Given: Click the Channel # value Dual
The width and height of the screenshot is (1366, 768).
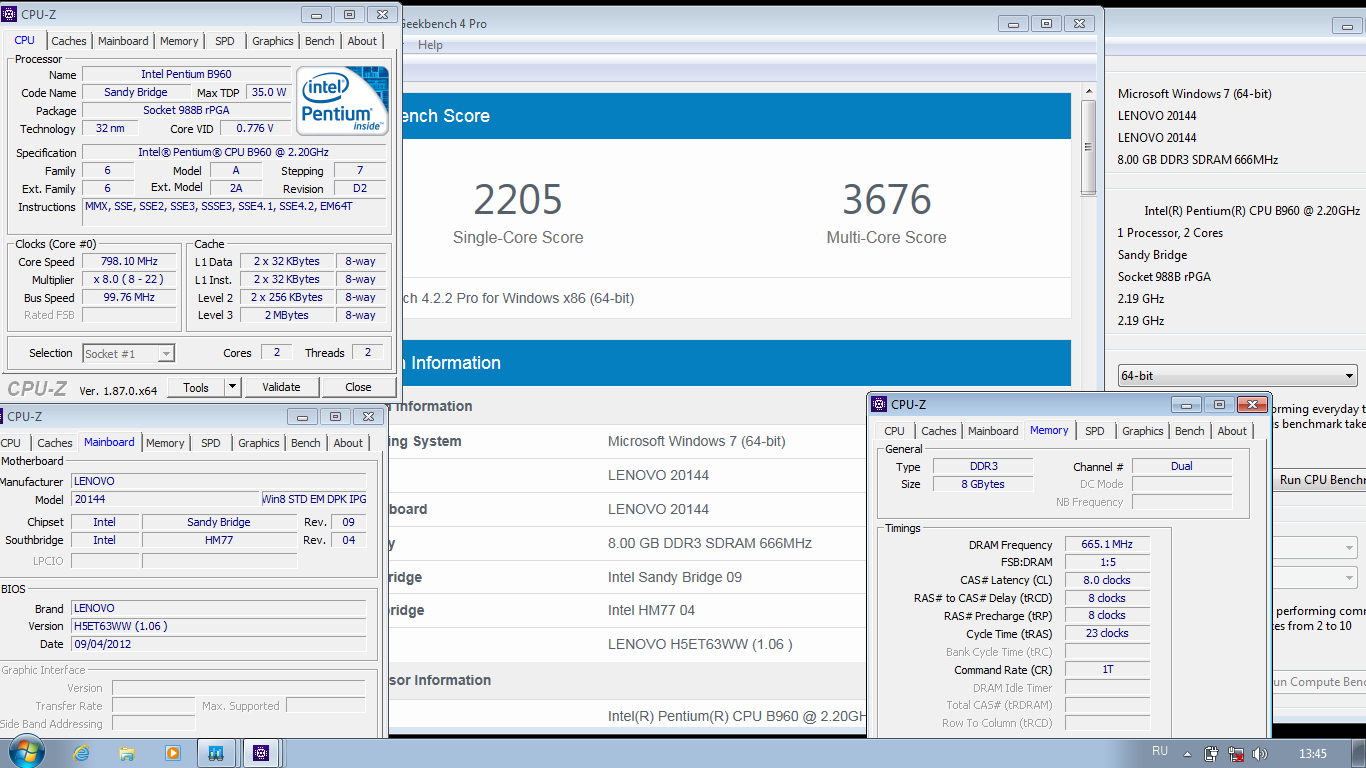Looking at the screenshot, I should pyautogui.click(x=1182, y=466).
